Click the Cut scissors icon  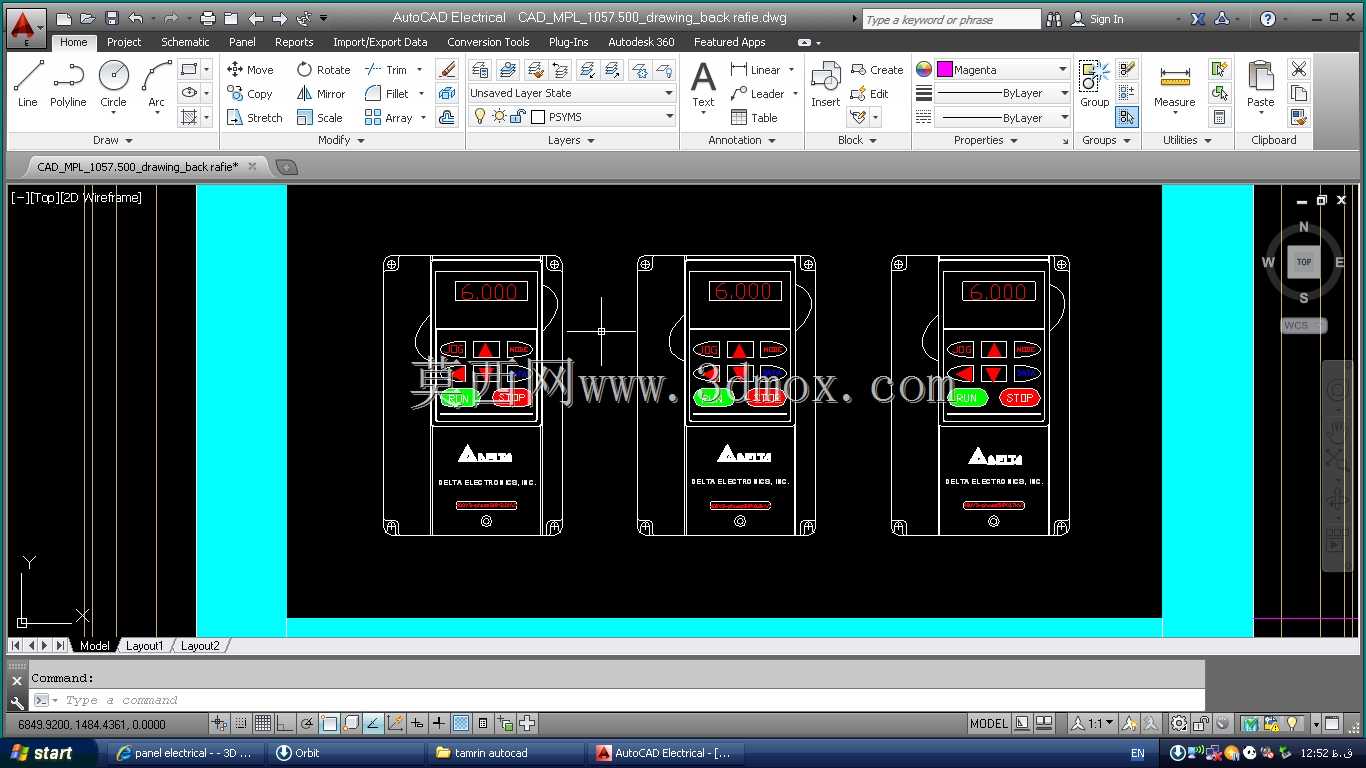click(1299, 69)
